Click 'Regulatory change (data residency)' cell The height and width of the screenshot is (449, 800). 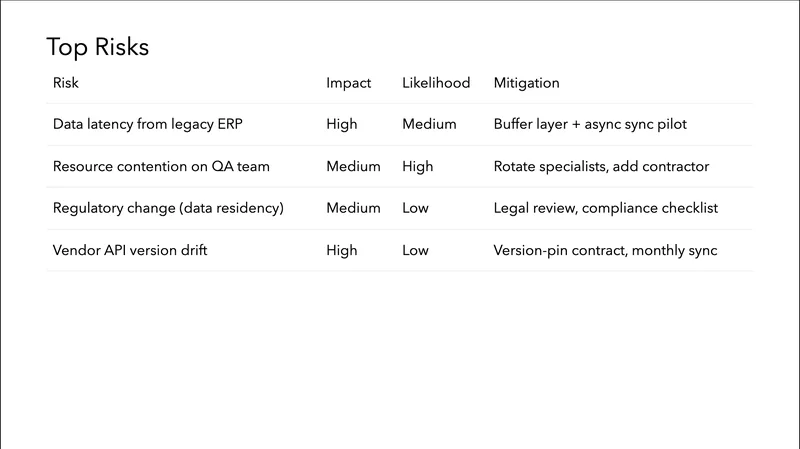point(168,208)
